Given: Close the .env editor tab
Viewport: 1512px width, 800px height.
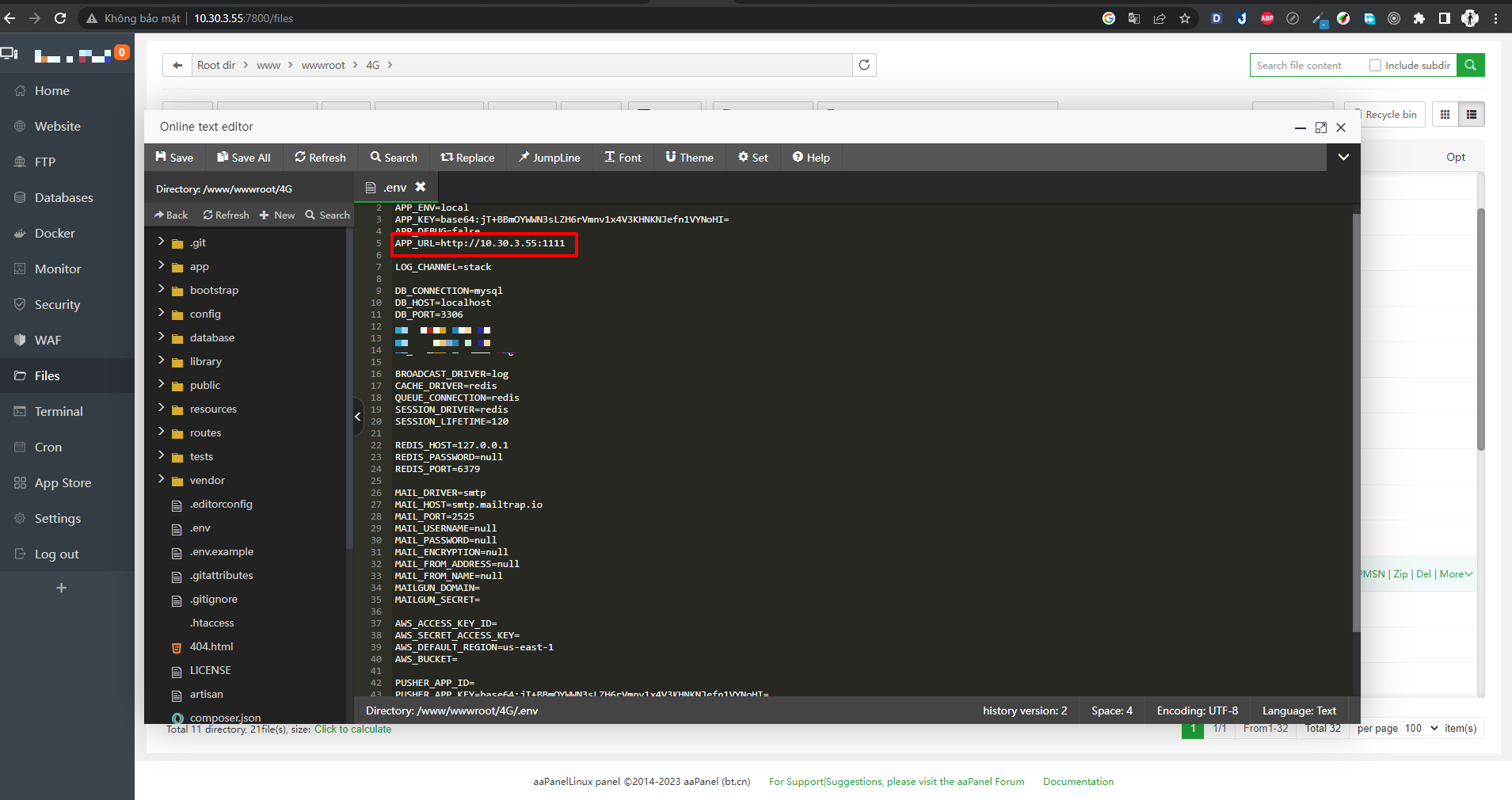Looking at the screenshot, I should pos(421,187).
